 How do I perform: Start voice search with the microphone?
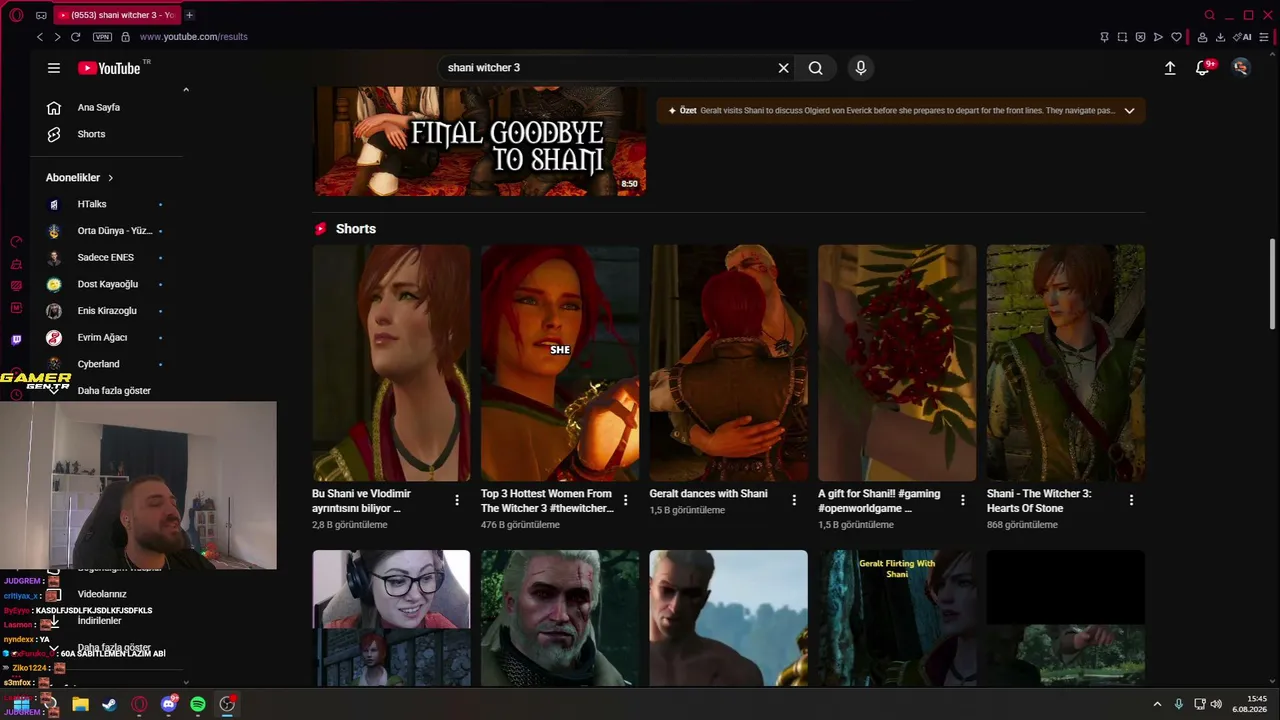pyautogui.click(x=860, y=68)
